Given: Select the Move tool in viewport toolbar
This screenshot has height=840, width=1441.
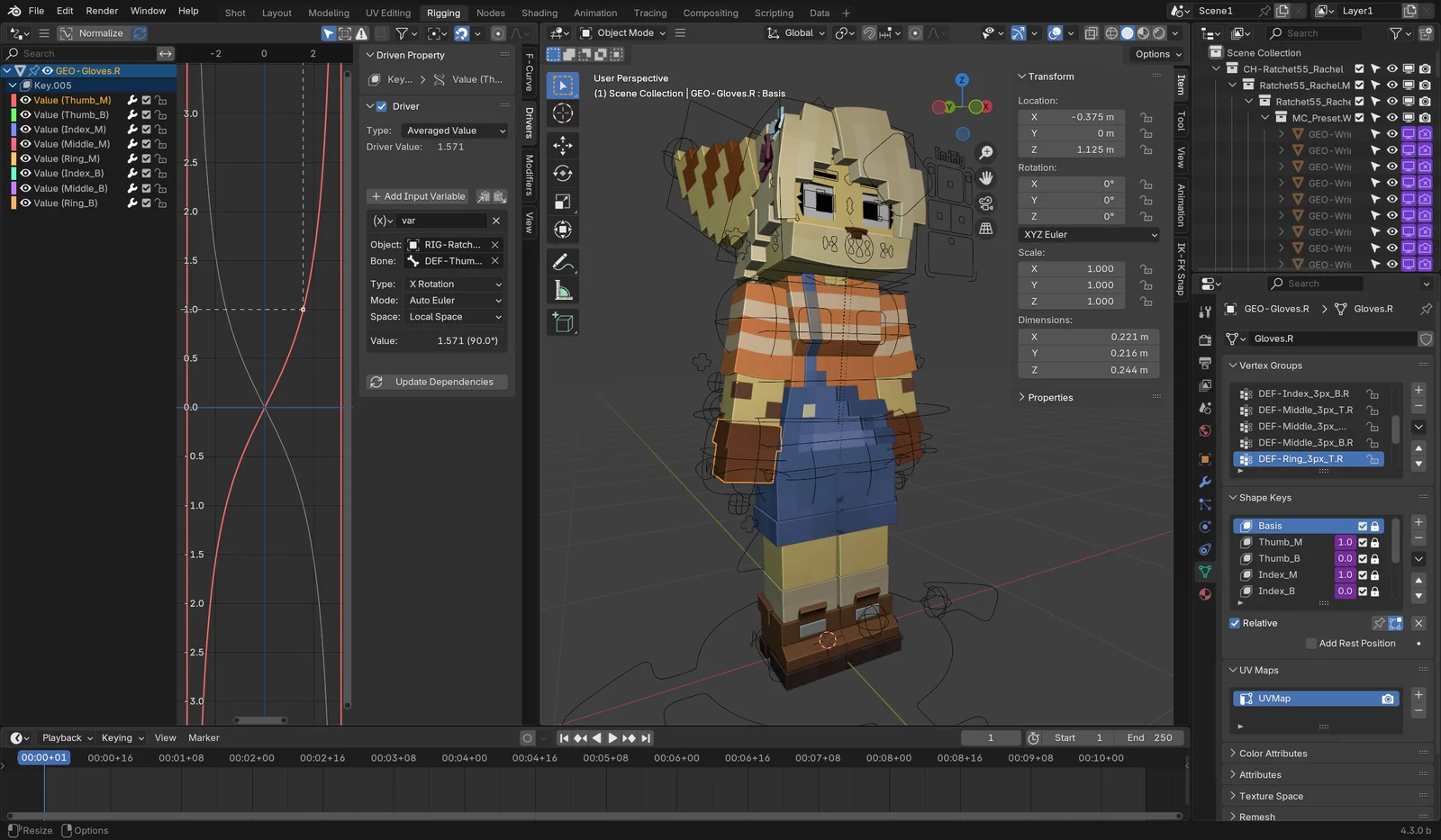Looking at the screenshot, I should click(x=563, y=145).
